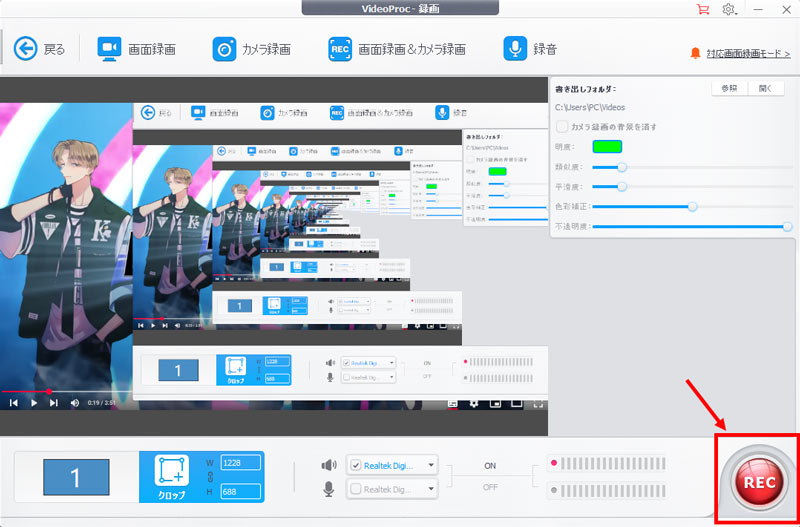This screenshot has width=800, height=527.
Task: Expand the microphone device dropdown
Action: (x=431, y=489)
